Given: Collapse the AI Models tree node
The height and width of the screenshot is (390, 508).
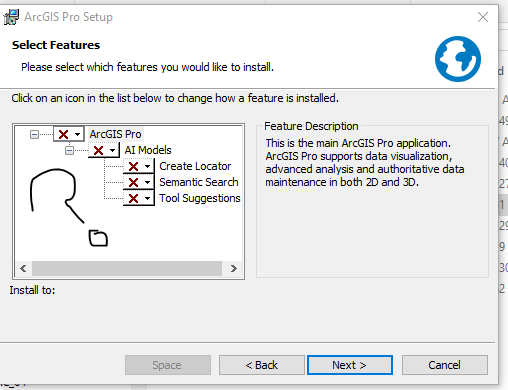Looking at the screenshot, I should point(69,150).
